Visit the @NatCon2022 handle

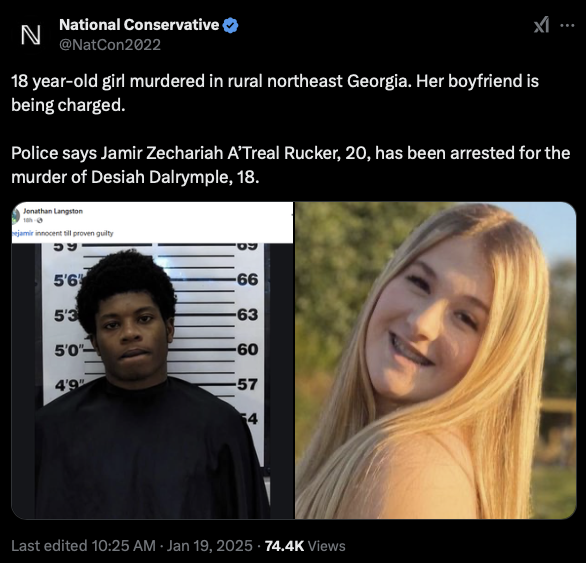110,45
